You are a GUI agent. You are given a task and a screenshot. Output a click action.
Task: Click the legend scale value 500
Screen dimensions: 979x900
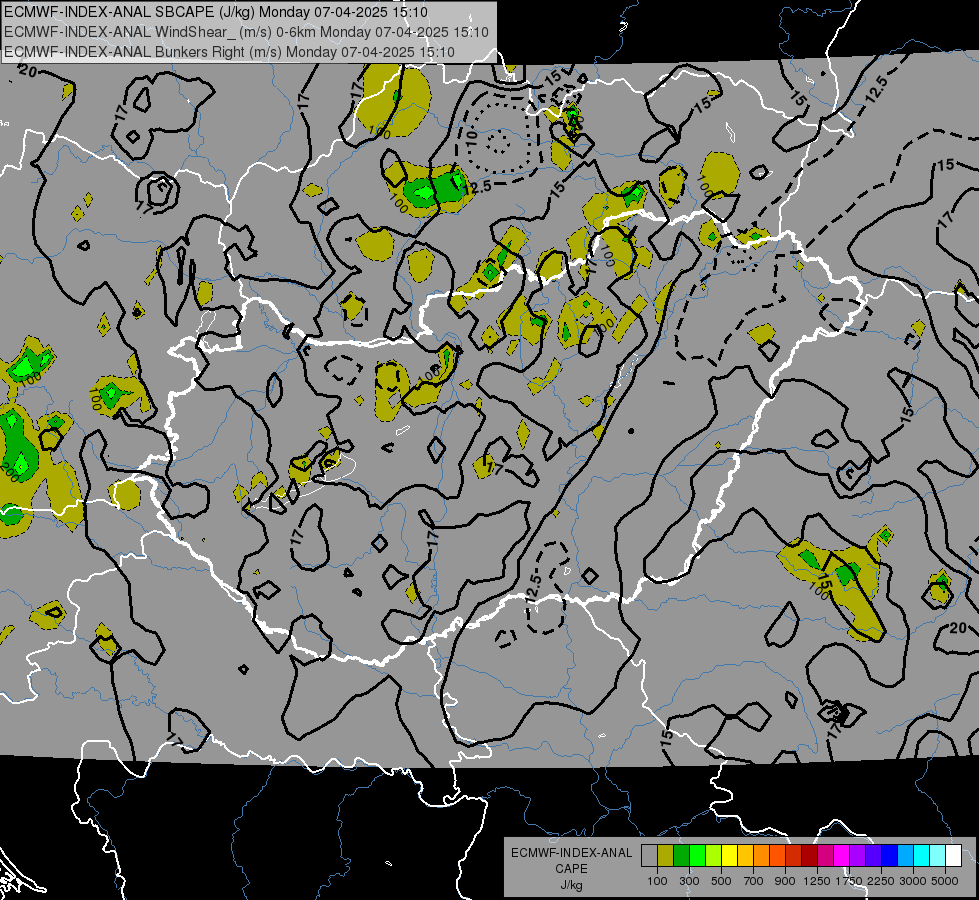coord(721,881)
